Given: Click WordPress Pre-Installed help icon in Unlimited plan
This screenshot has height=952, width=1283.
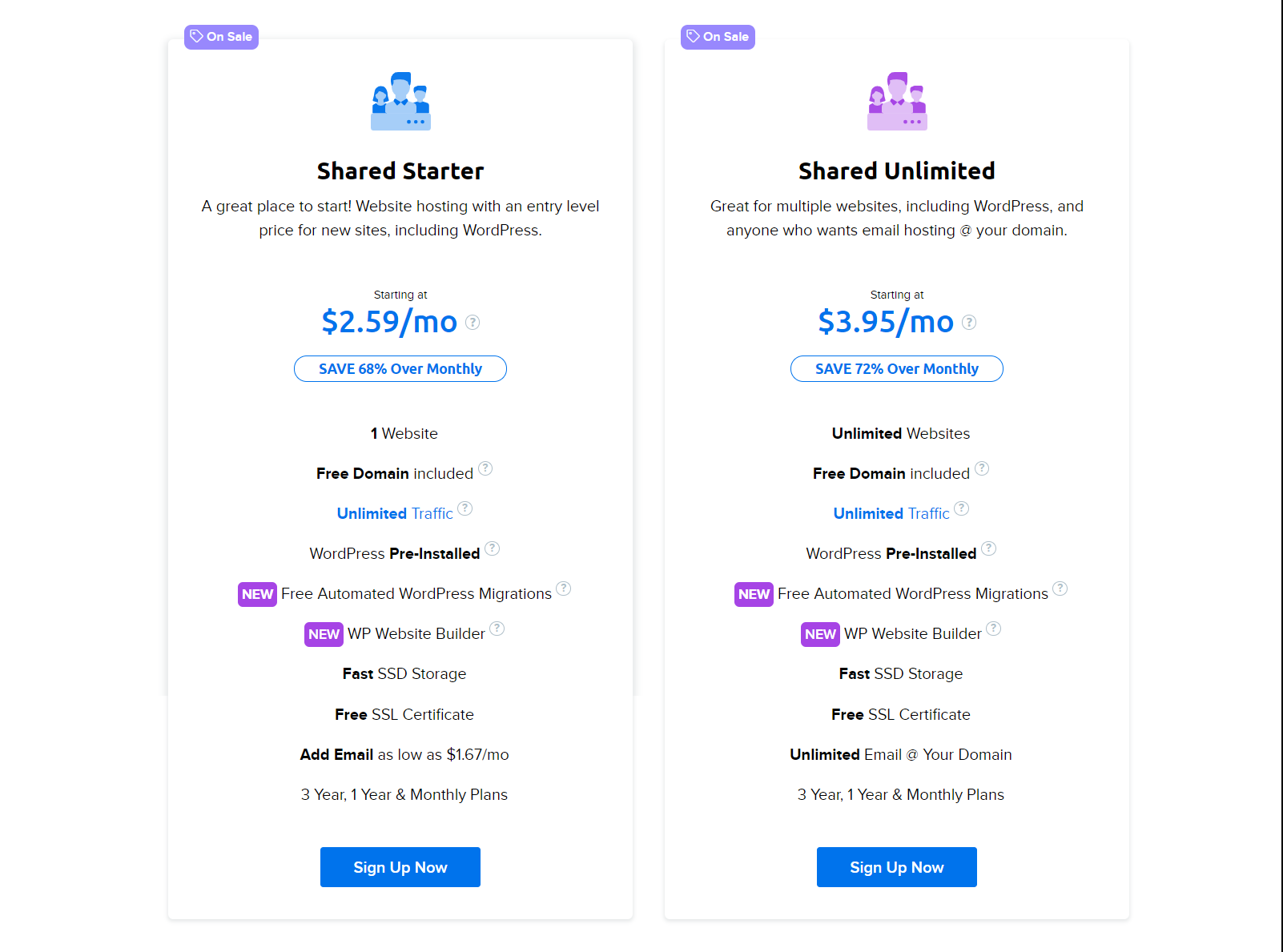Looking at the screenshot, I should coord(989,548).
